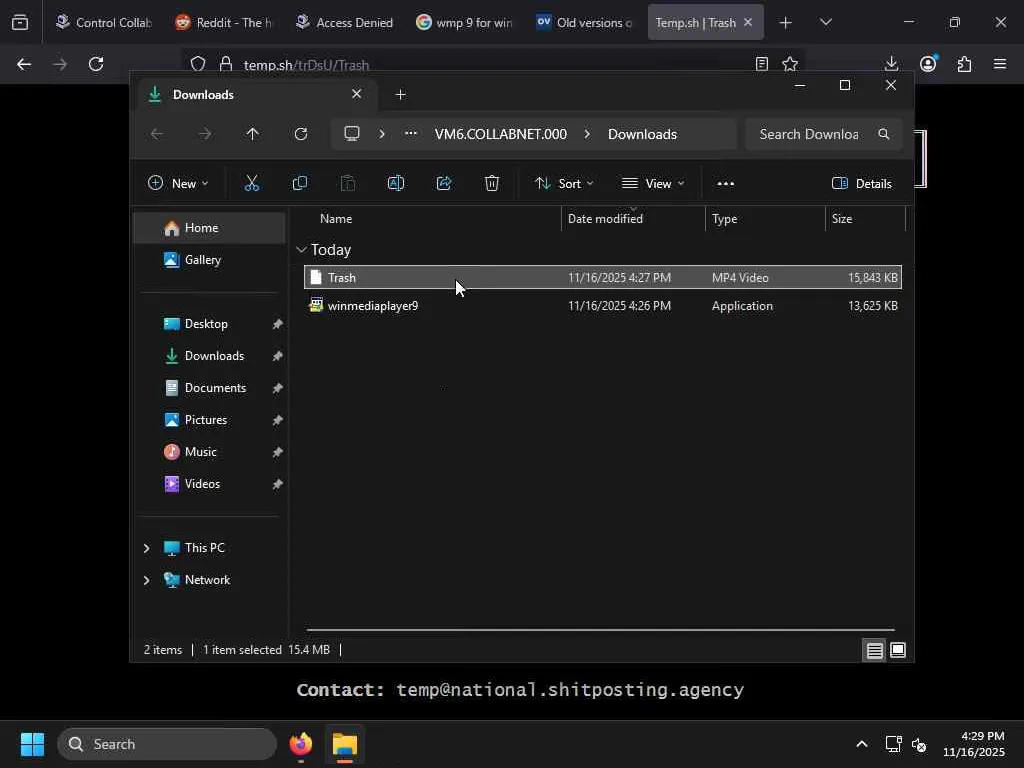Click the Share icon in Explorer toolbar
The height and width of the screenshot is (768, 1024).
(444, 184)
